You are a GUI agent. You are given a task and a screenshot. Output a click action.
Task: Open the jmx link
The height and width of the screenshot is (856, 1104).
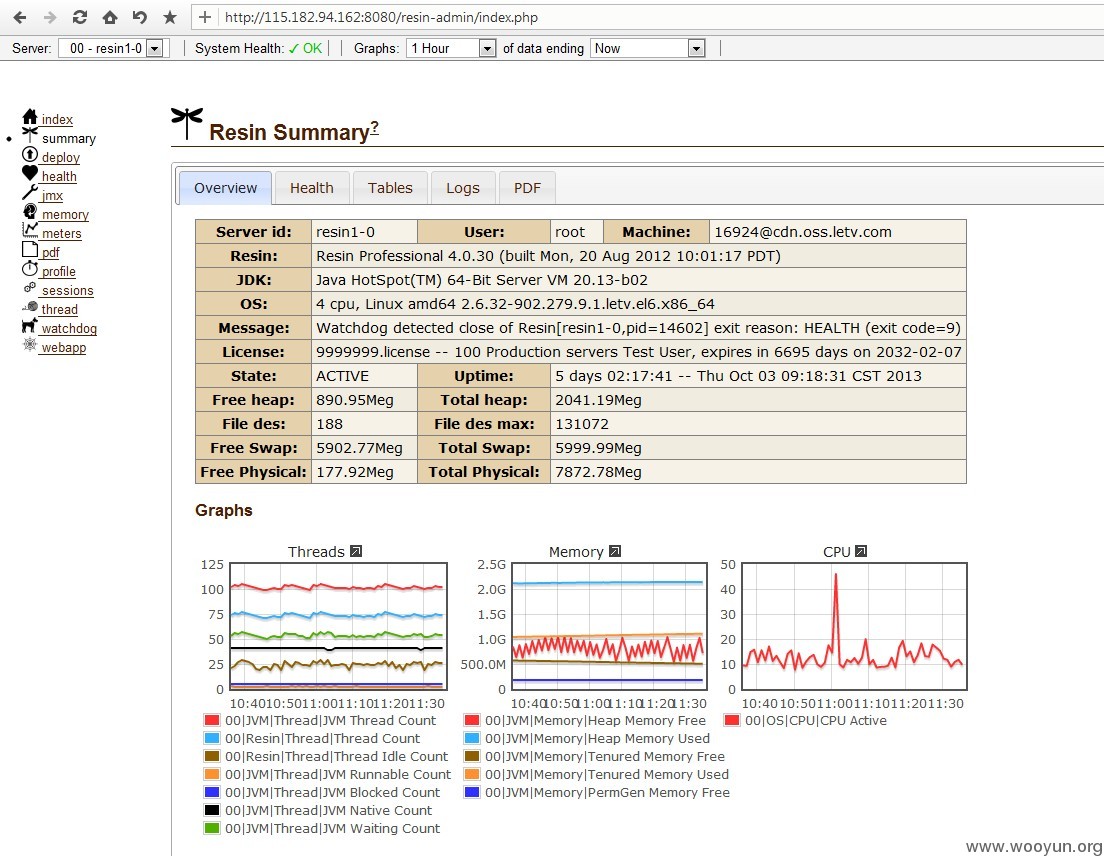[52, 196]
